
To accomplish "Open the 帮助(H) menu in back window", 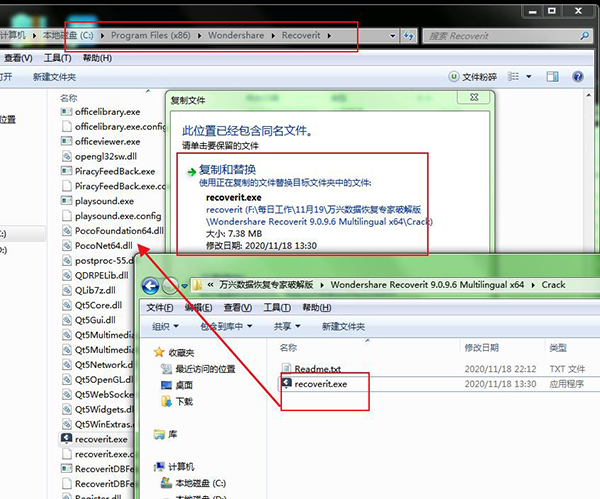I will (98, 58).
